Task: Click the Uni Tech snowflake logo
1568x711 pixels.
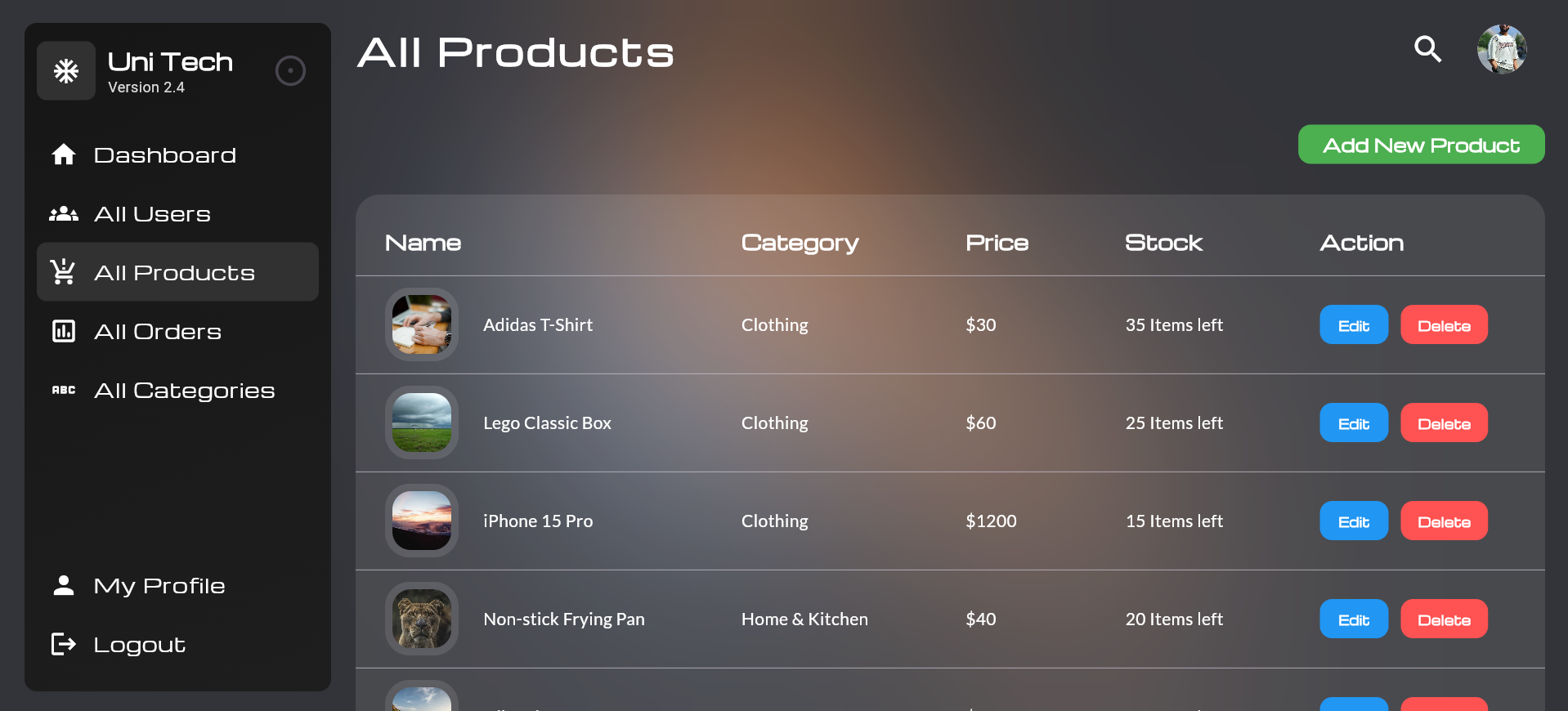Action: (x=66, y=71)
